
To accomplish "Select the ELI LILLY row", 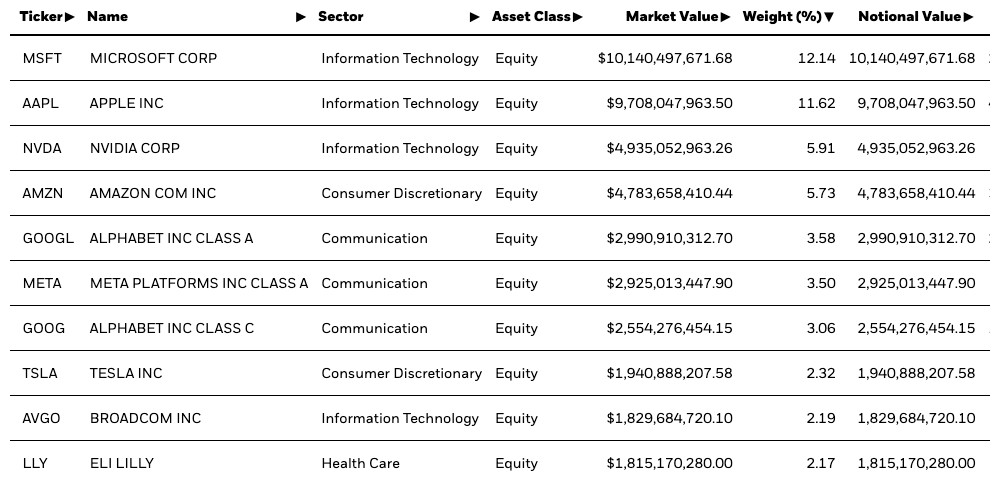I will (500, 463).
